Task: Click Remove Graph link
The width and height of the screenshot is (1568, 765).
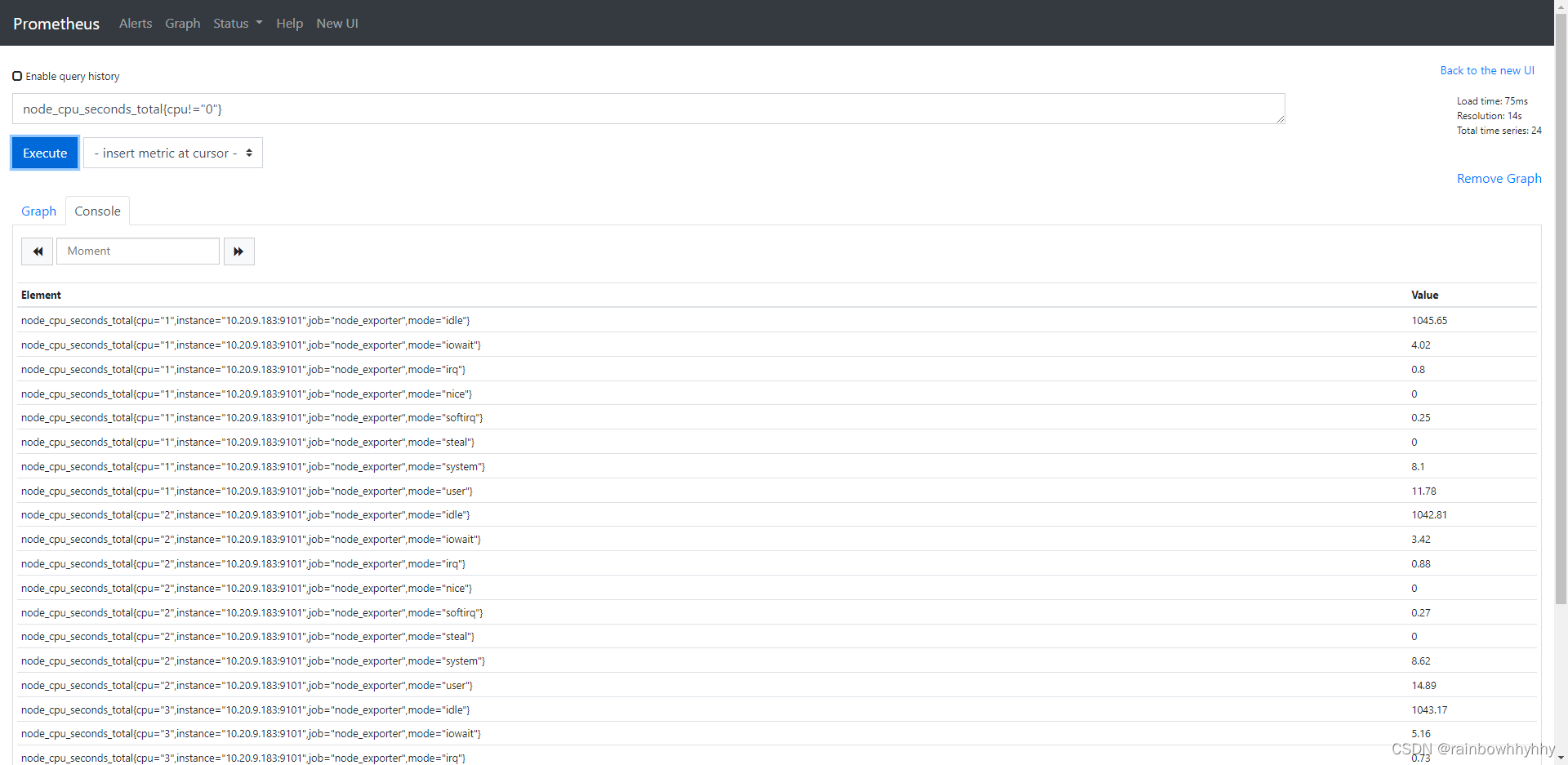Action: (x=1499, y=178)
